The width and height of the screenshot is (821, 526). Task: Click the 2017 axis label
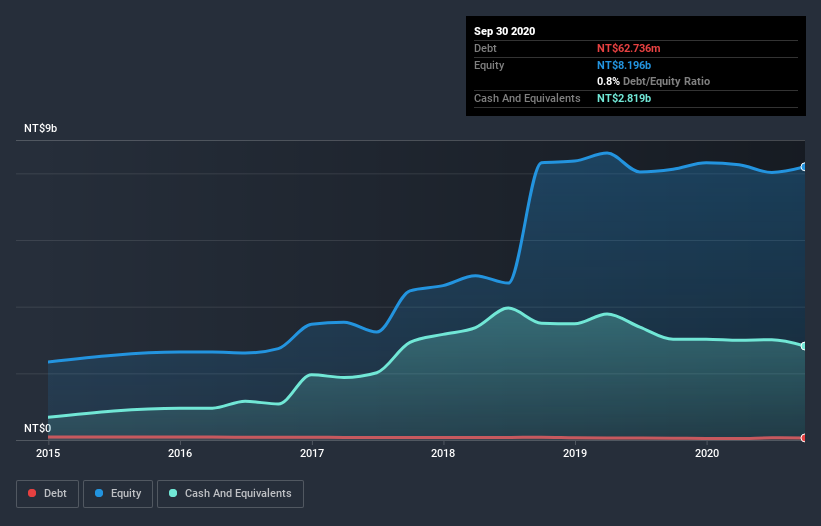point(312,453)
